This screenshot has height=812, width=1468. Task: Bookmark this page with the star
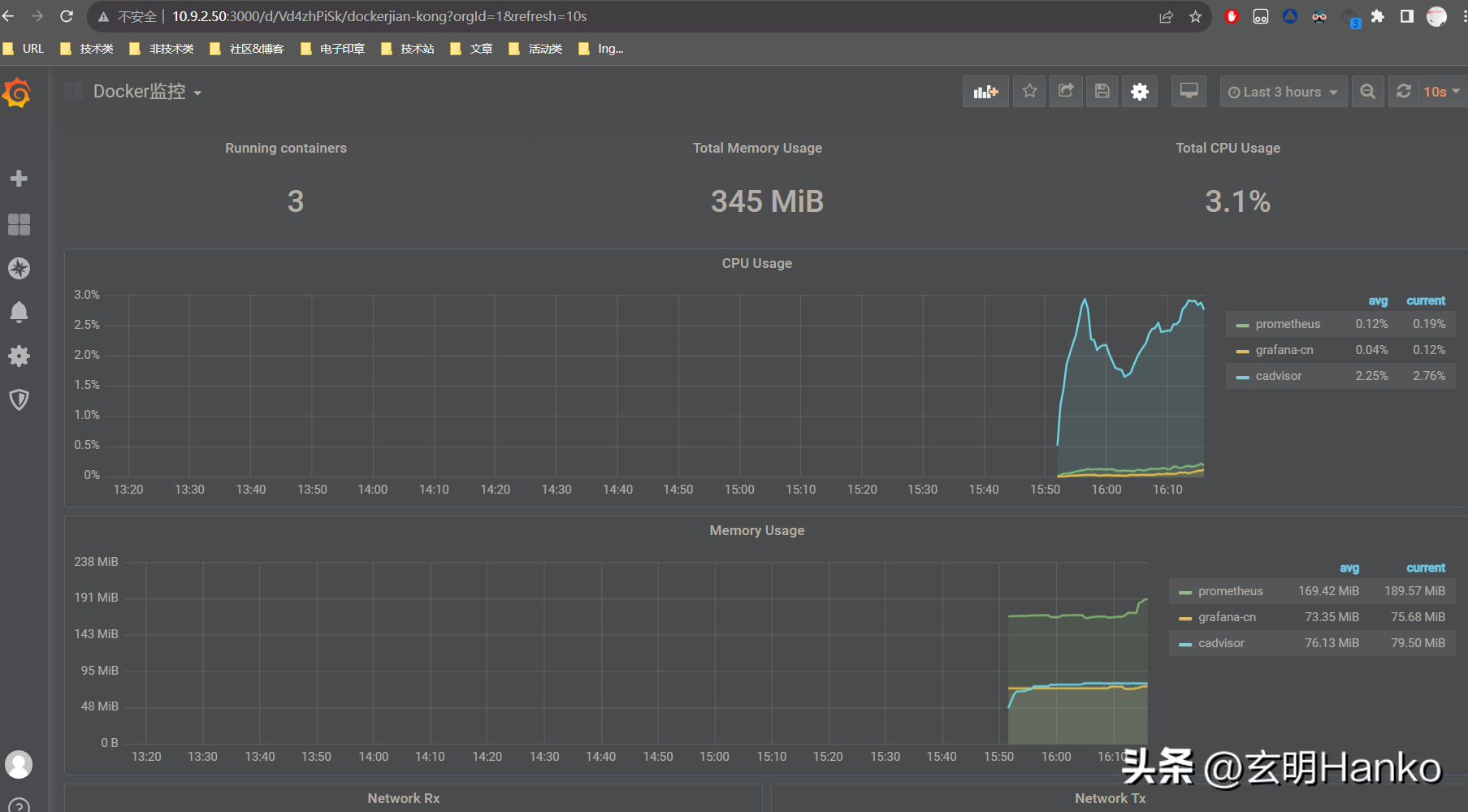[1195, 16]
